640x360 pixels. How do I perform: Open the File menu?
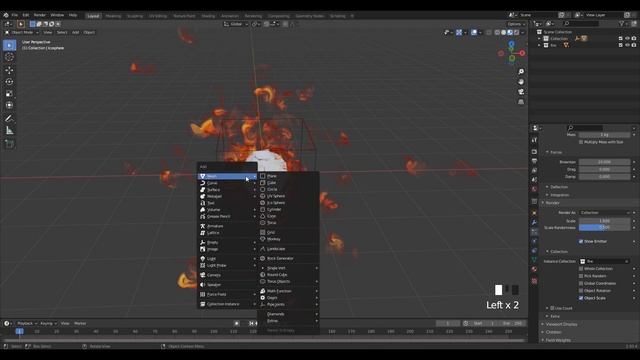(15, 15)
